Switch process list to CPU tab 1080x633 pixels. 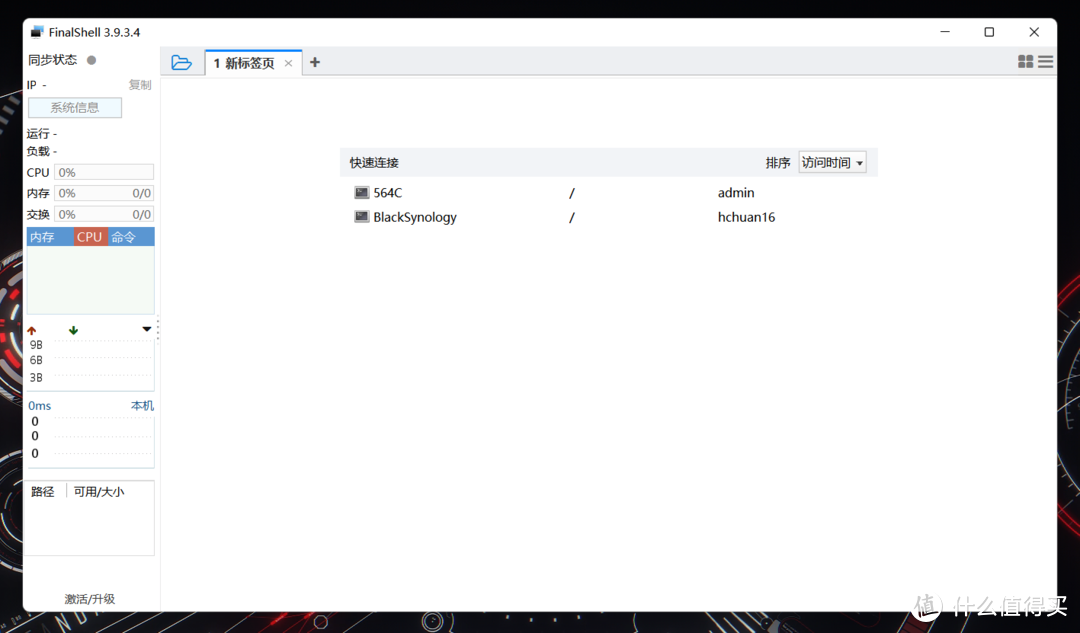(90, 237)
